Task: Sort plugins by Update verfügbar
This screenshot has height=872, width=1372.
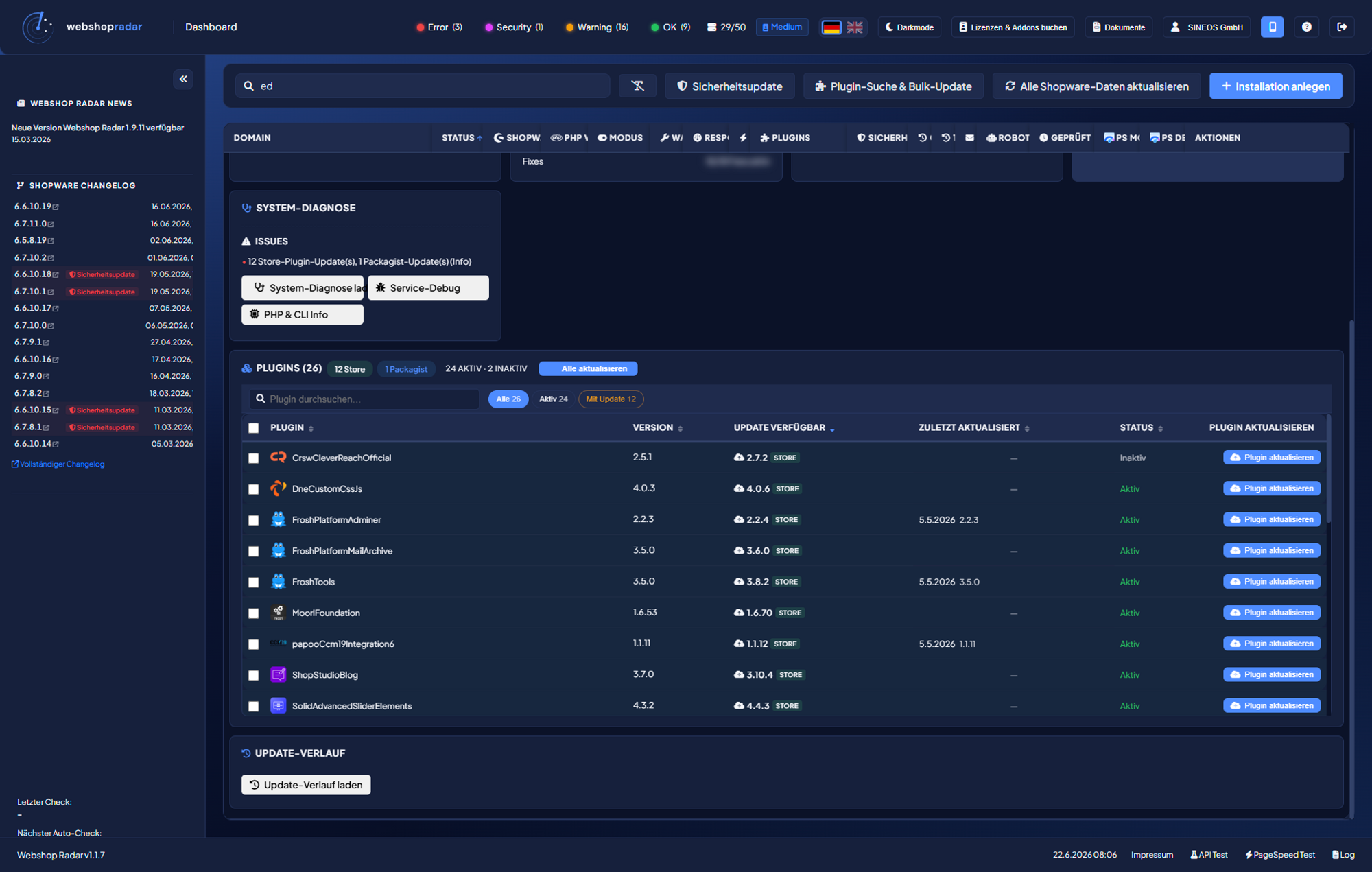Action: click(x=784, y=428)
